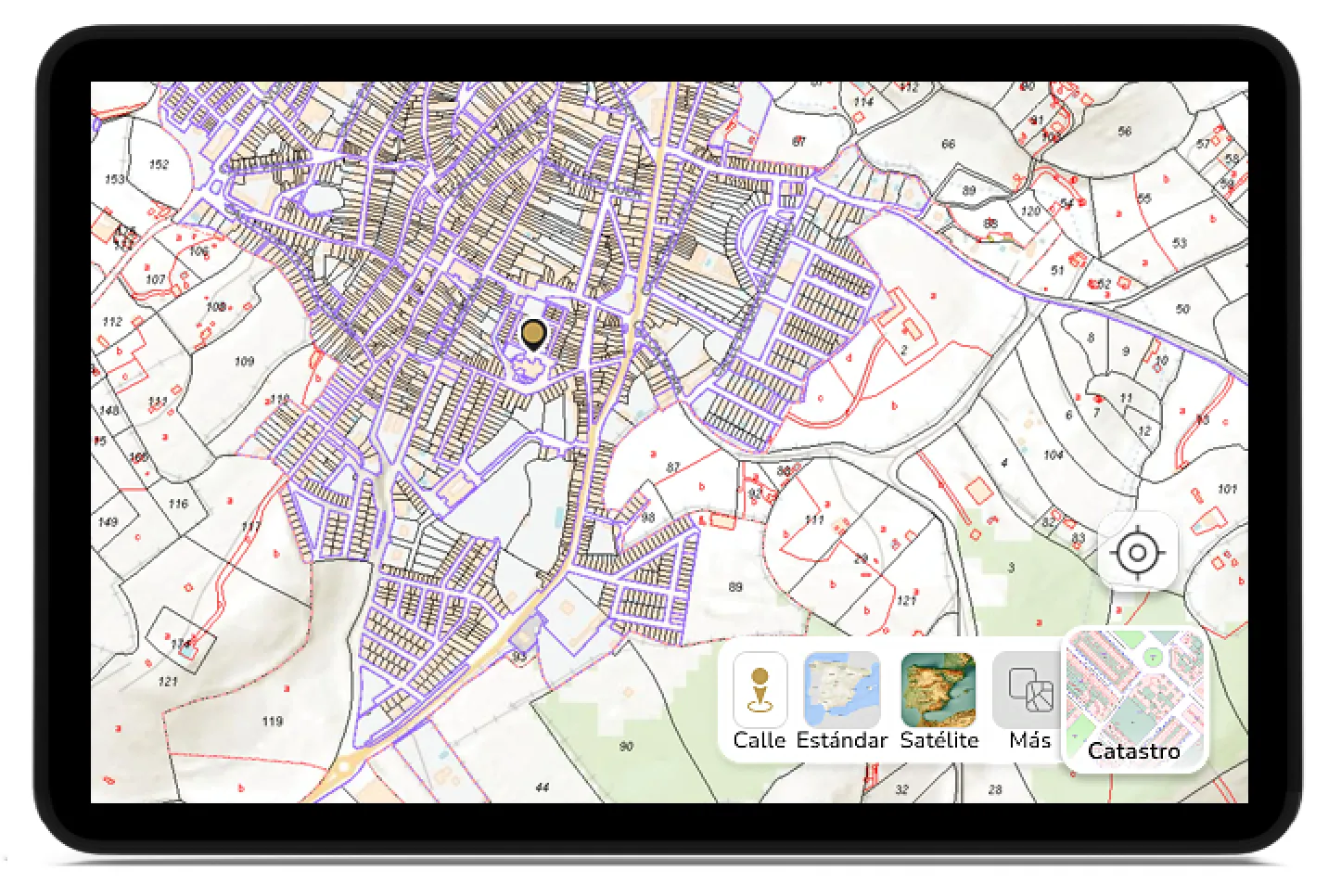The height and width of the screenshot is (896, 1341).
Task: Open the Más layers option
Action: point(1029,691)
